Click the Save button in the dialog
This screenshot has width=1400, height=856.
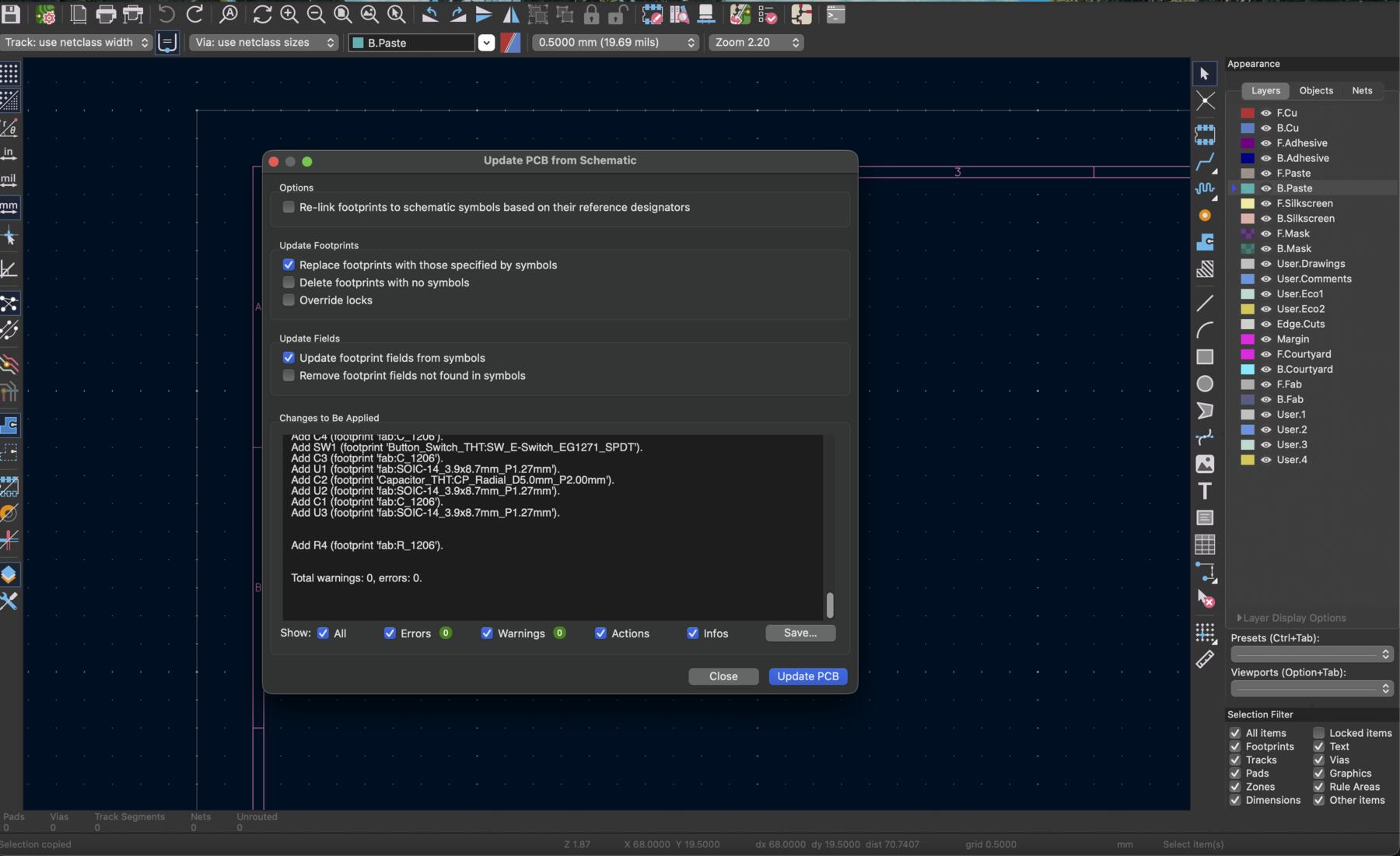(x=800, y=633)
